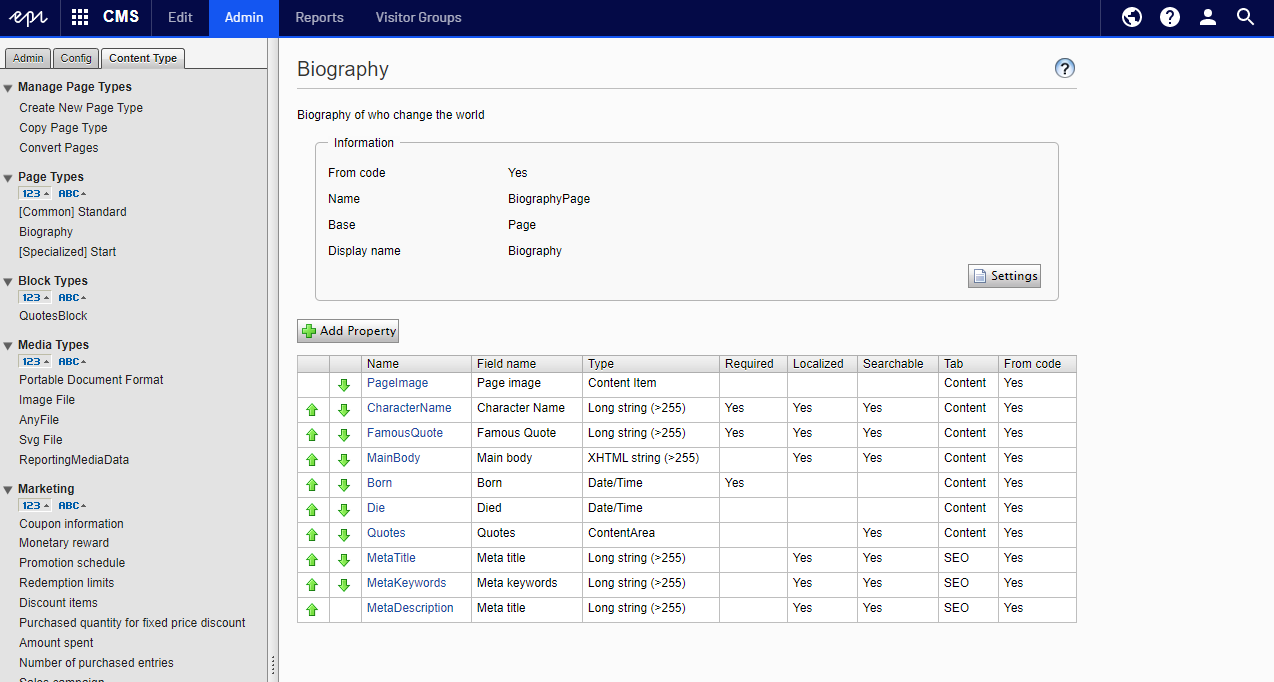Open the PageImage property link
1274x682 pixels.
tap(397, 383)
